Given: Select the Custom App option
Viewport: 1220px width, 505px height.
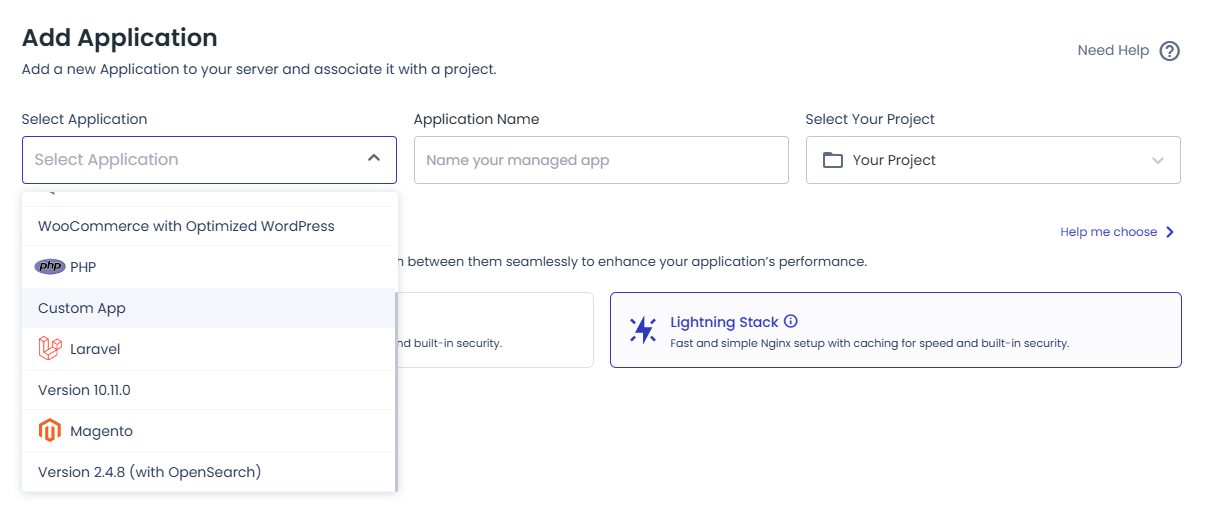Looking at the screenshot, I should pos(82,308).
